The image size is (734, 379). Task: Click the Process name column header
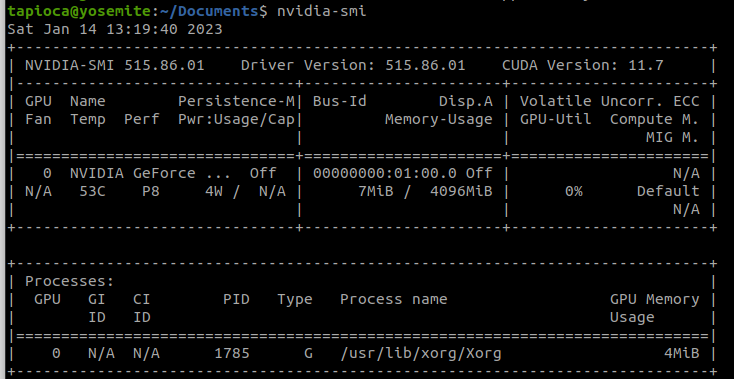(394, 299)
